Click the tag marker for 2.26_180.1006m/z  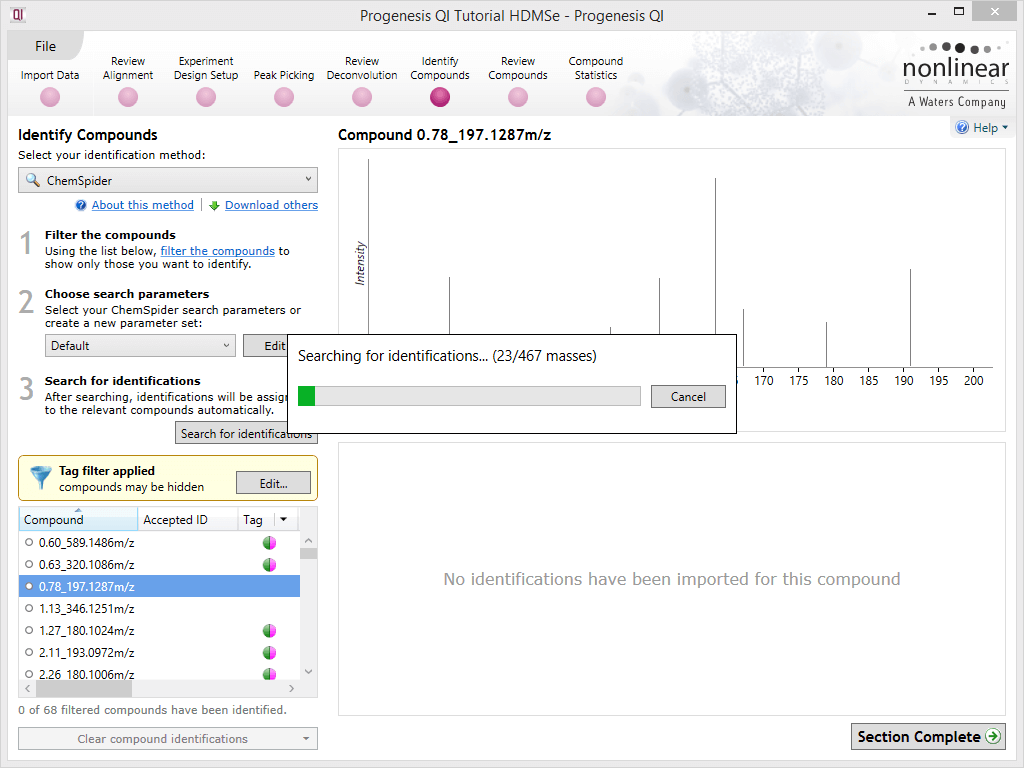point(269,673)
